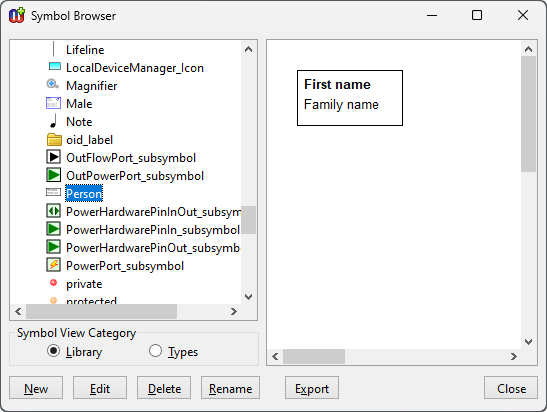Click the red private dot icon
This screenshot has width=547, height=412.
[x=53, y=283]
